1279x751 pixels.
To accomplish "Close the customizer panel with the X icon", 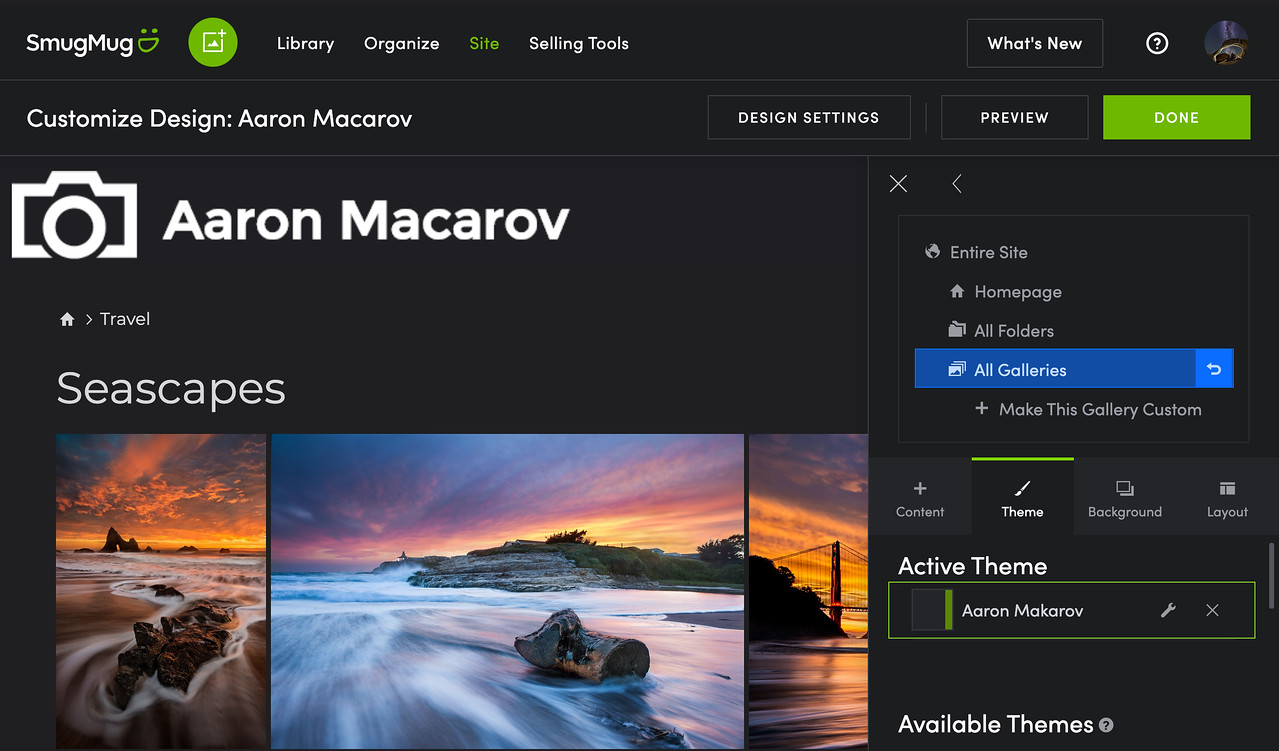I will pos(898,183).
